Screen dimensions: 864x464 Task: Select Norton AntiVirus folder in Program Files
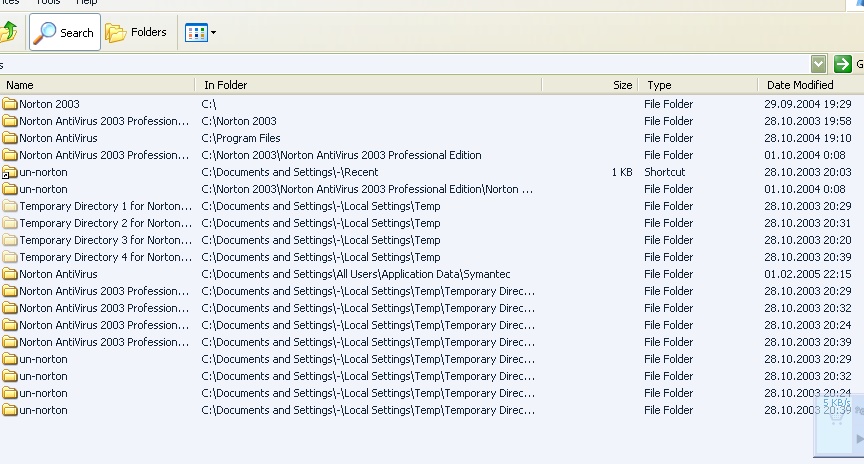tap(58, 138)
